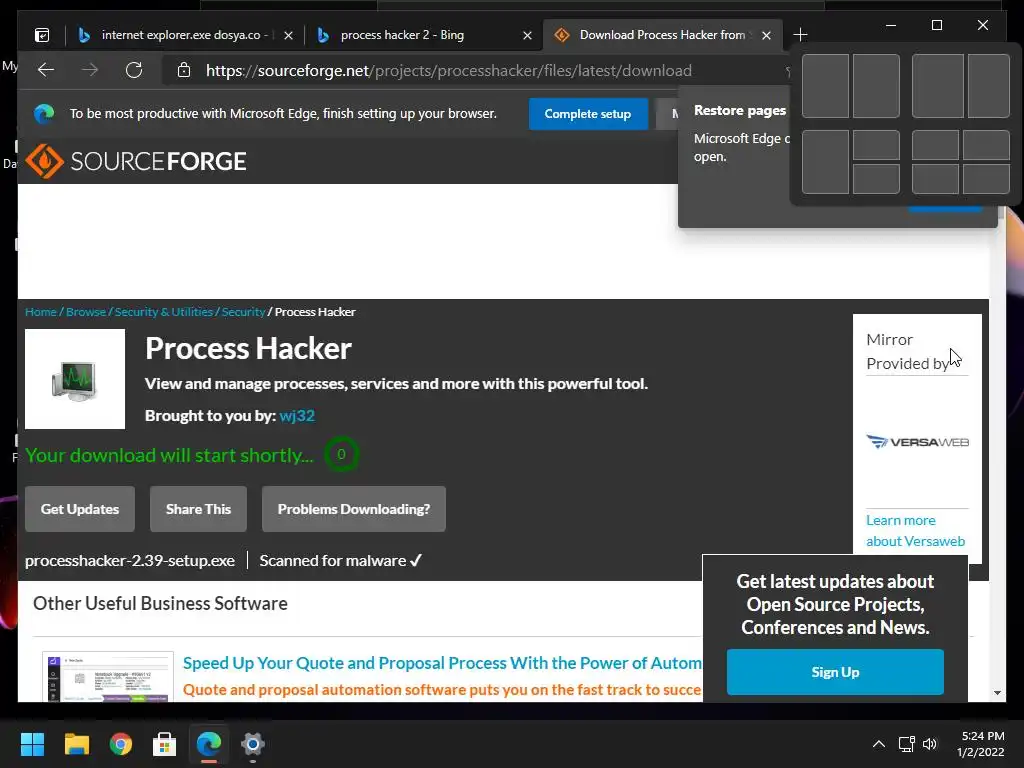This screenshot has height=768, width=1024.
Task: Open Speed Up Your Quote and Proposal link
Action: (x=442, y=663)
